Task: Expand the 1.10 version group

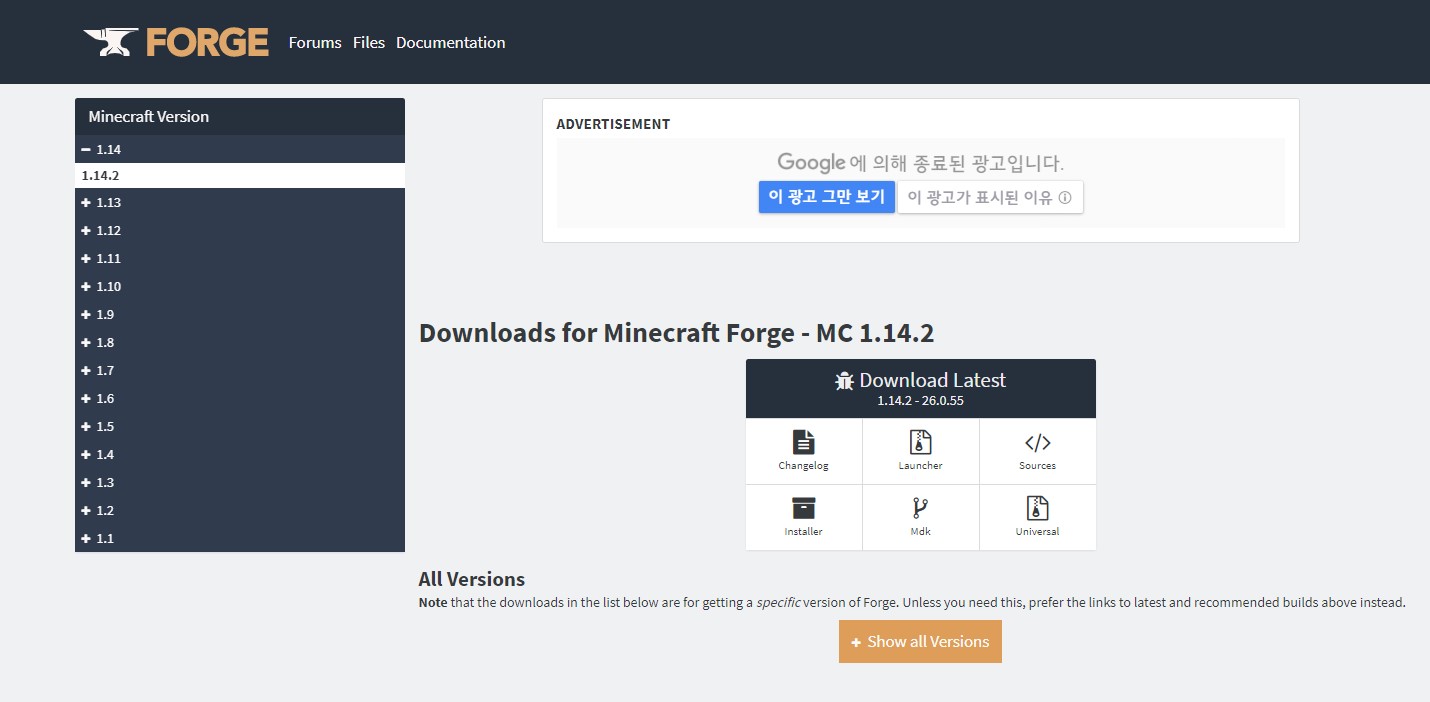Action: (x=240, y=287)
